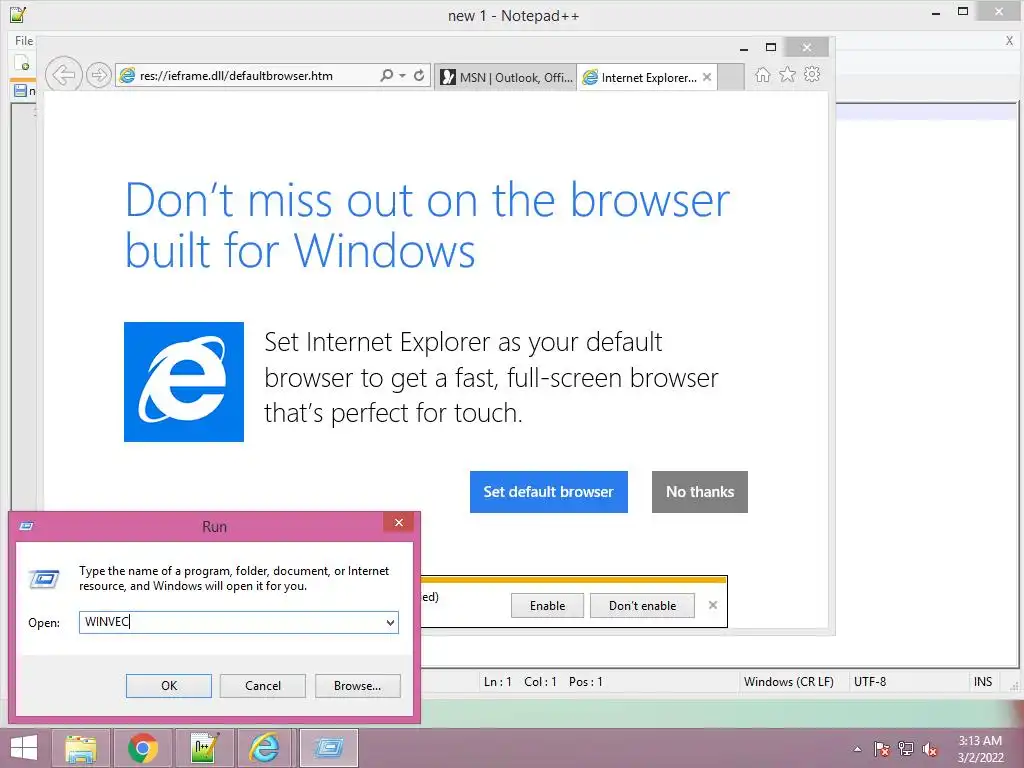The image size is (1024, 768).
Task: Open File Explorer from taskbar
Action: coord(81,748)
